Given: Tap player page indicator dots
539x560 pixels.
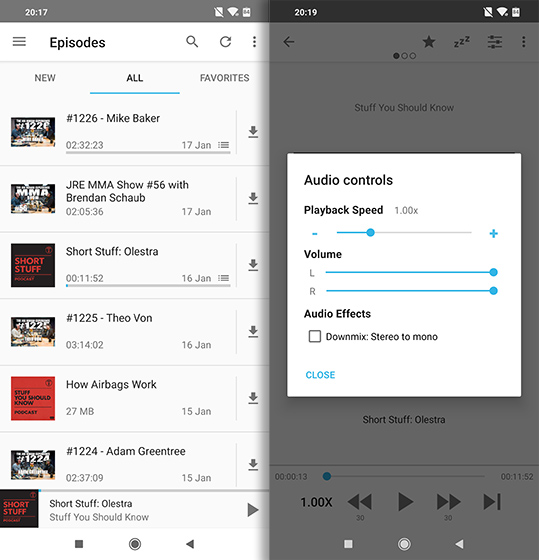Looking at the screenshot, I should [x=404, y=56].
